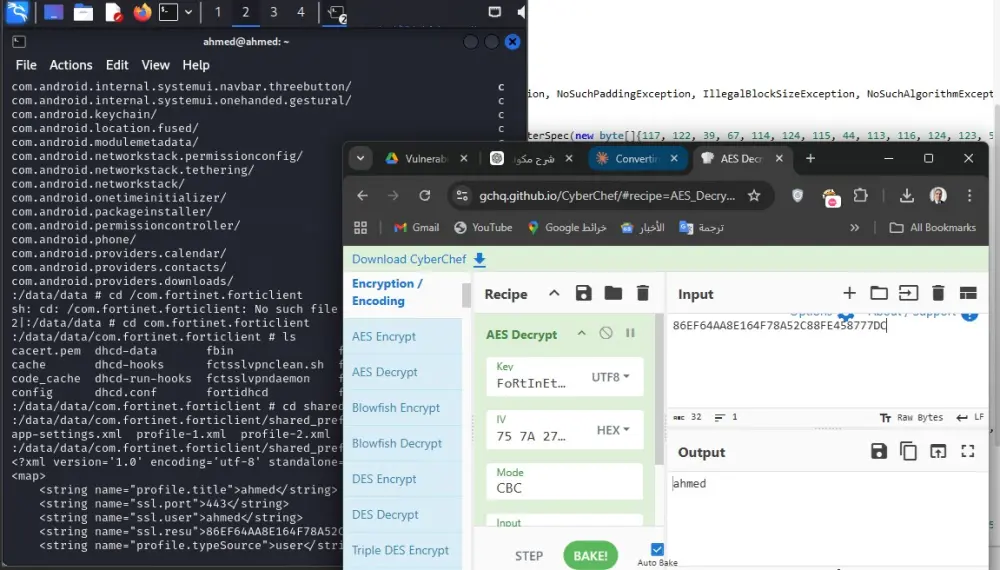Open Key format UTF8 dropdown
Screen dimensions: 1000x570
pos(610,377)
